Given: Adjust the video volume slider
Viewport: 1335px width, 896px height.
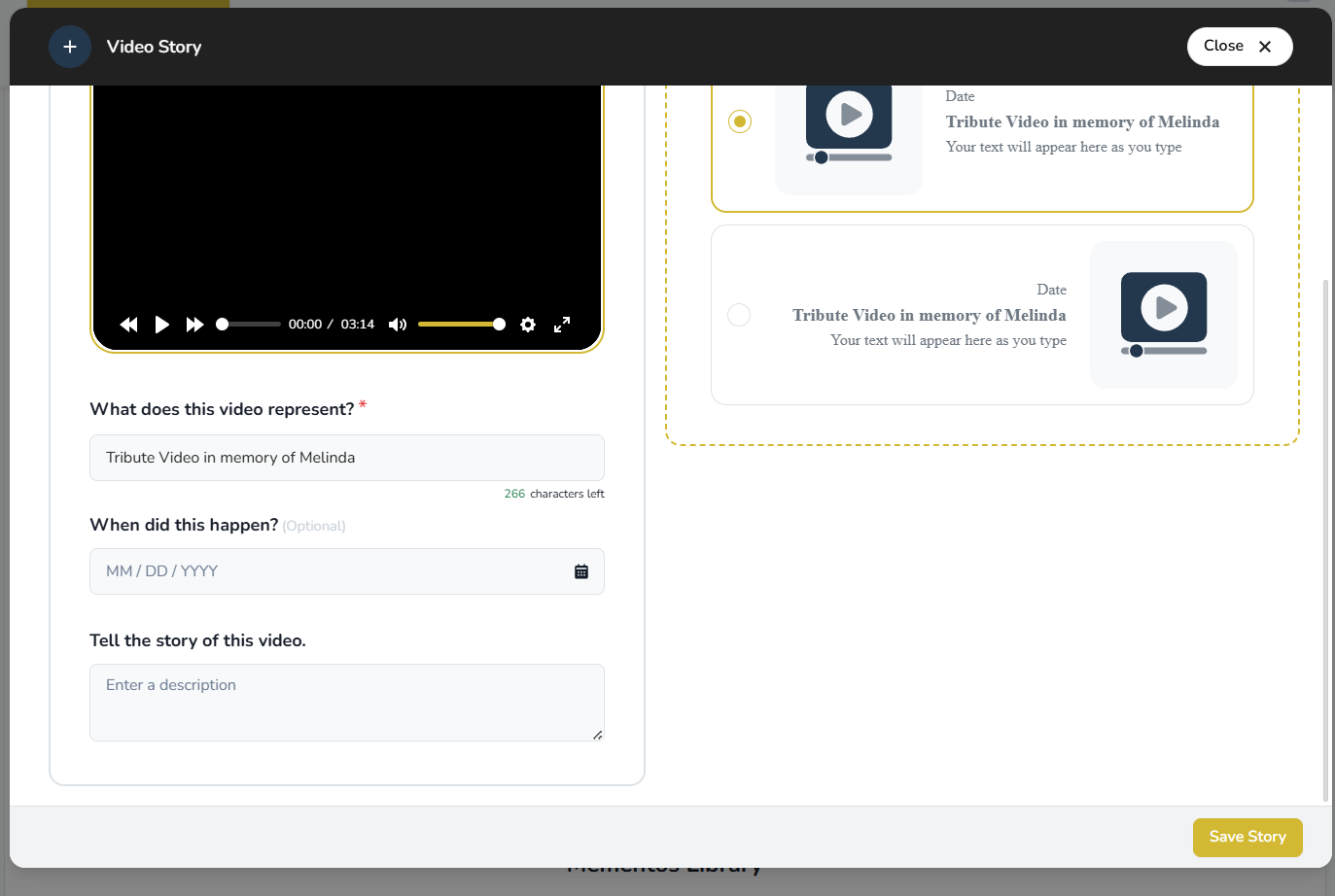Looking at the screenshot, I should click(460, 325).
